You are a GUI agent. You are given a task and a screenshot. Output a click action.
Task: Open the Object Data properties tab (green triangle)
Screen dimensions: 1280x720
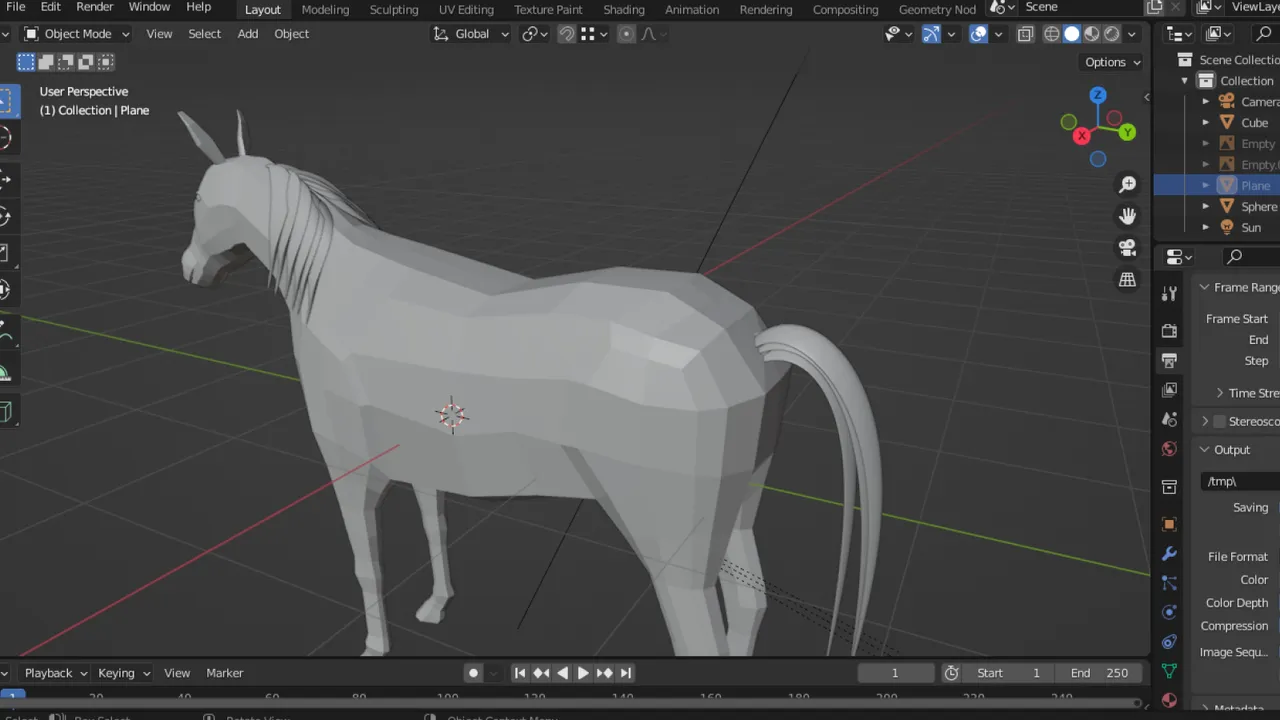tap(1169, 671)
